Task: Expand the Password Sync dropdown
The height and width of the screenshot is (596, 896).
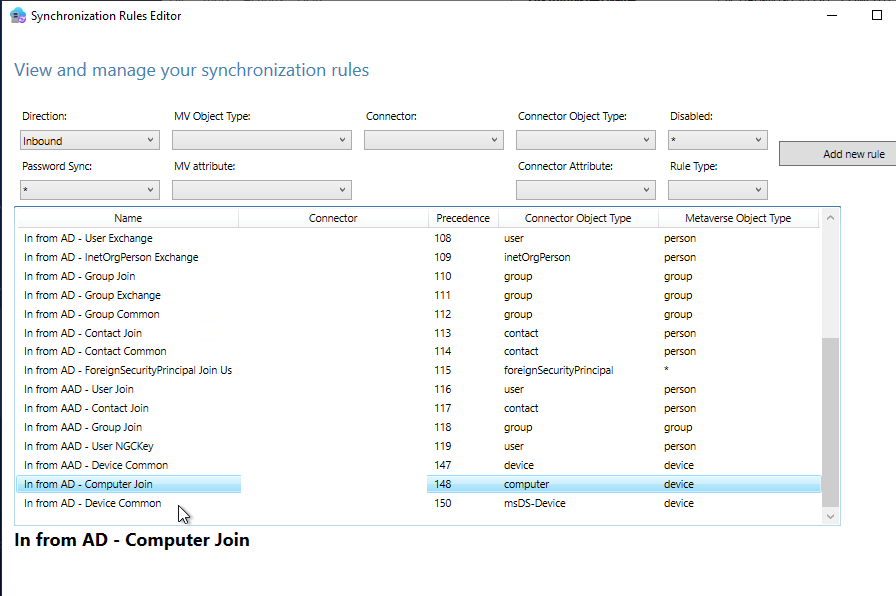Action: point(89,189)
